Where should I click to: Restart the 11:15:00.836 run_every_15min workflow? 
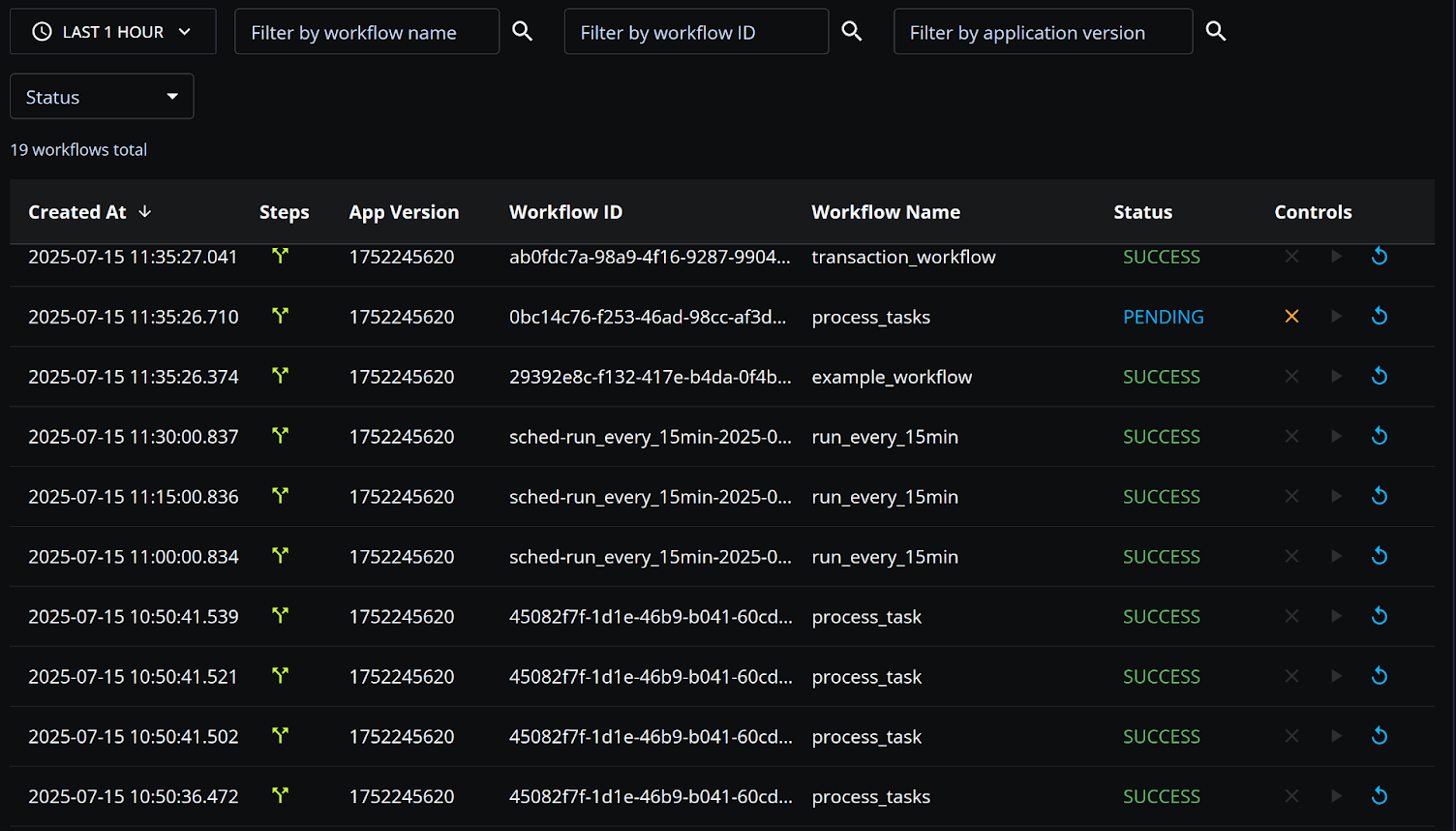[x=1380, y=497]
